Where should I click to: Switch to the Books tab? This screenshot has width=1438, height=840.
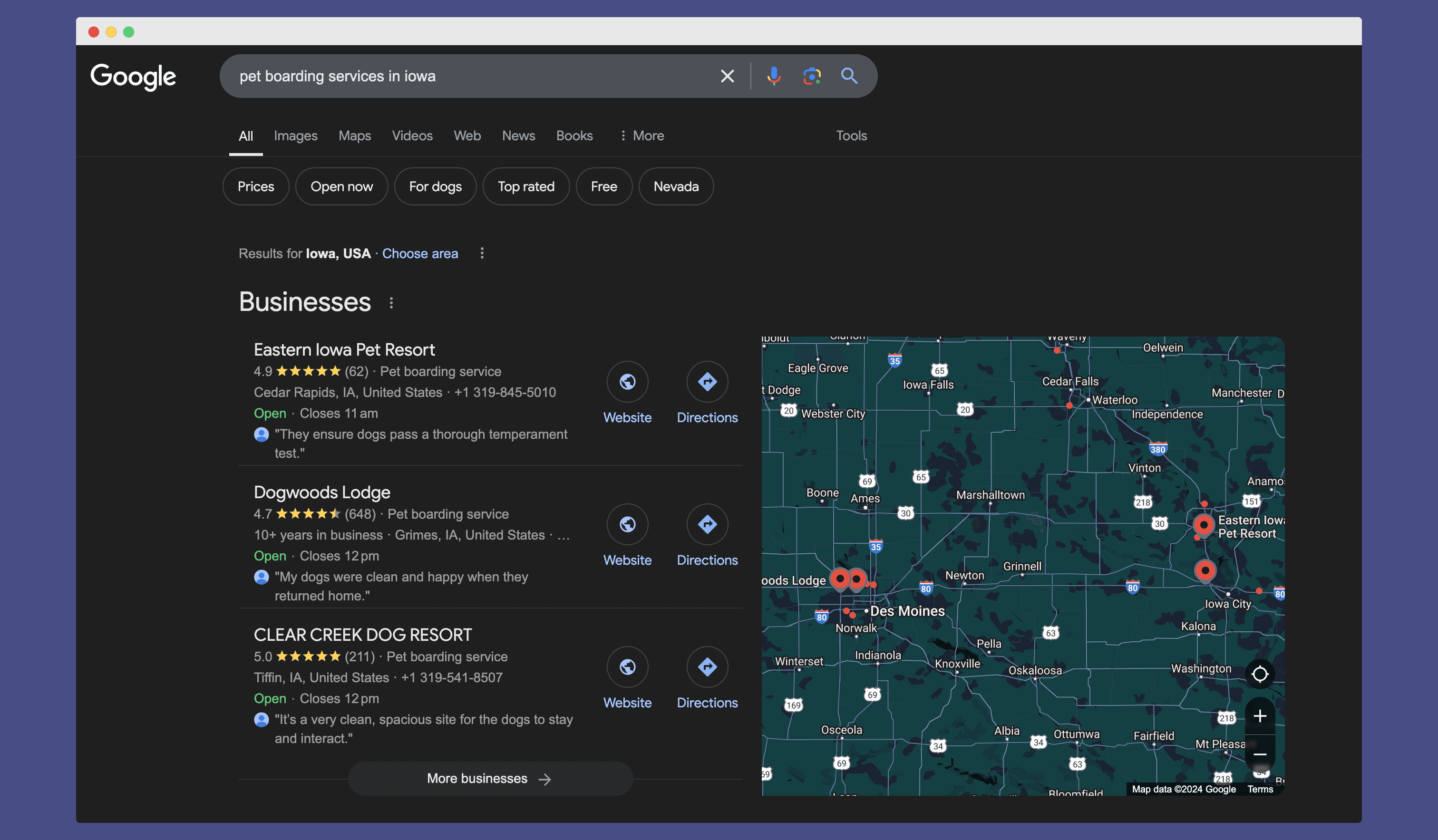[574, 136]
